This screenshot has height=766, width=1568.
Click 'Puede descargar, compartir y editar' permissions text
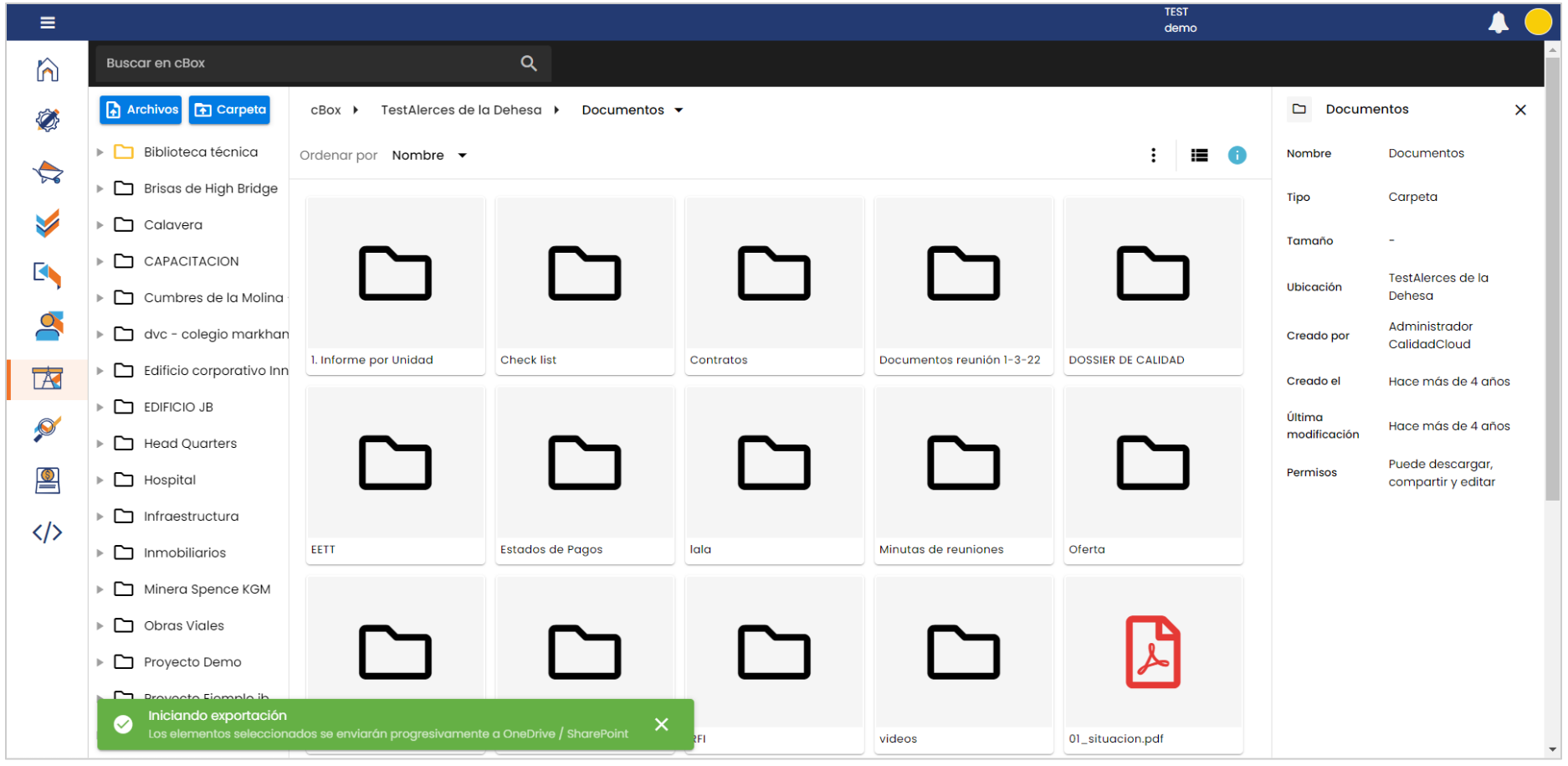click(1441, 473)
